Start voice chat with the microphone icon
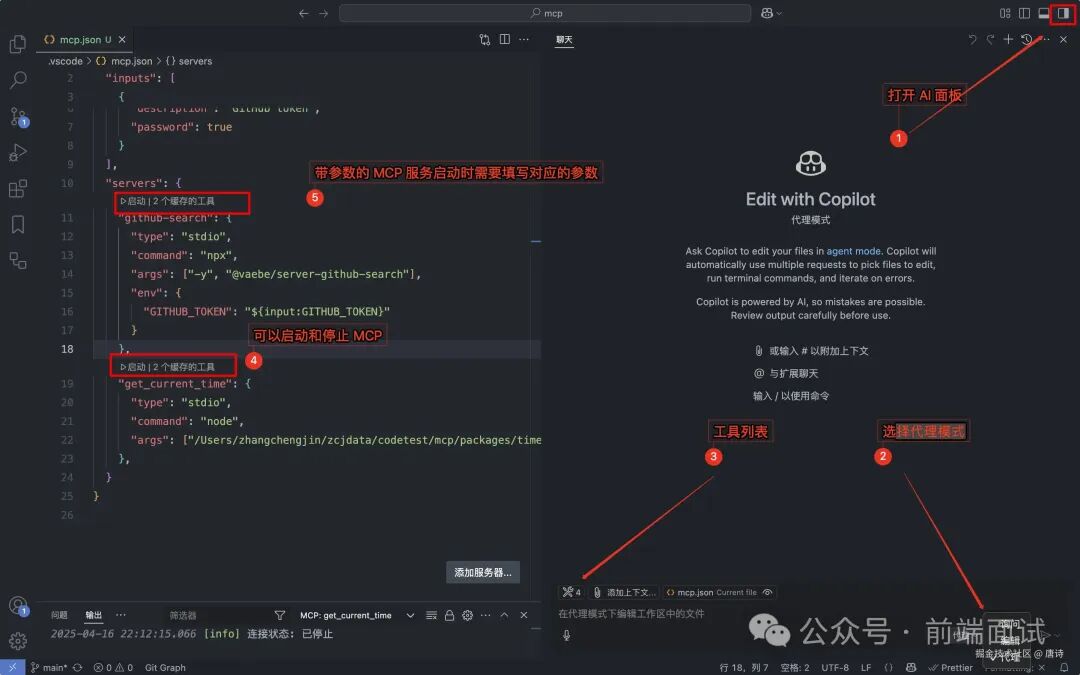 [x=566, y=636]
